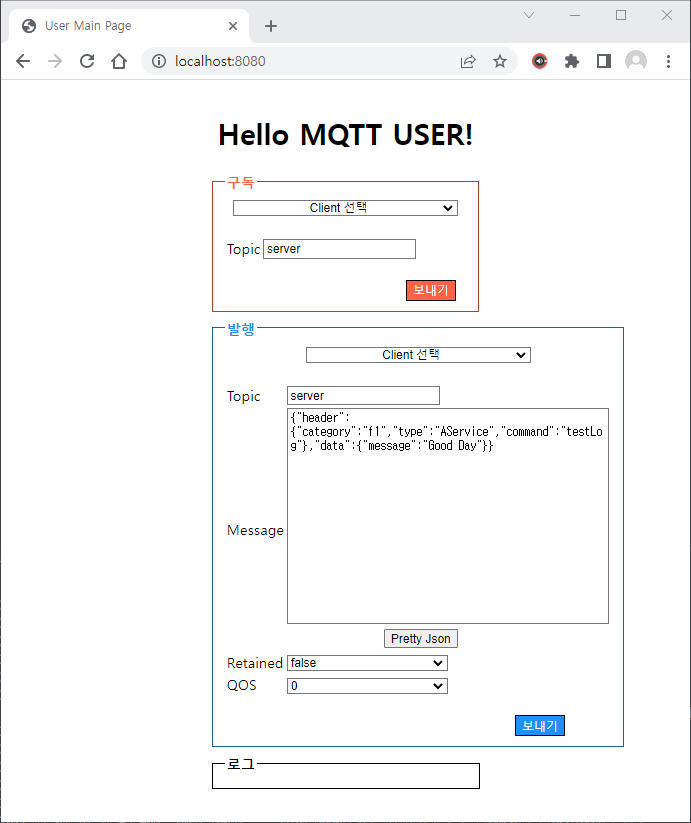Viewport: 691px width, 823px height.
Task: Click the blue 보내기 publish button
Action: point(540,725)
